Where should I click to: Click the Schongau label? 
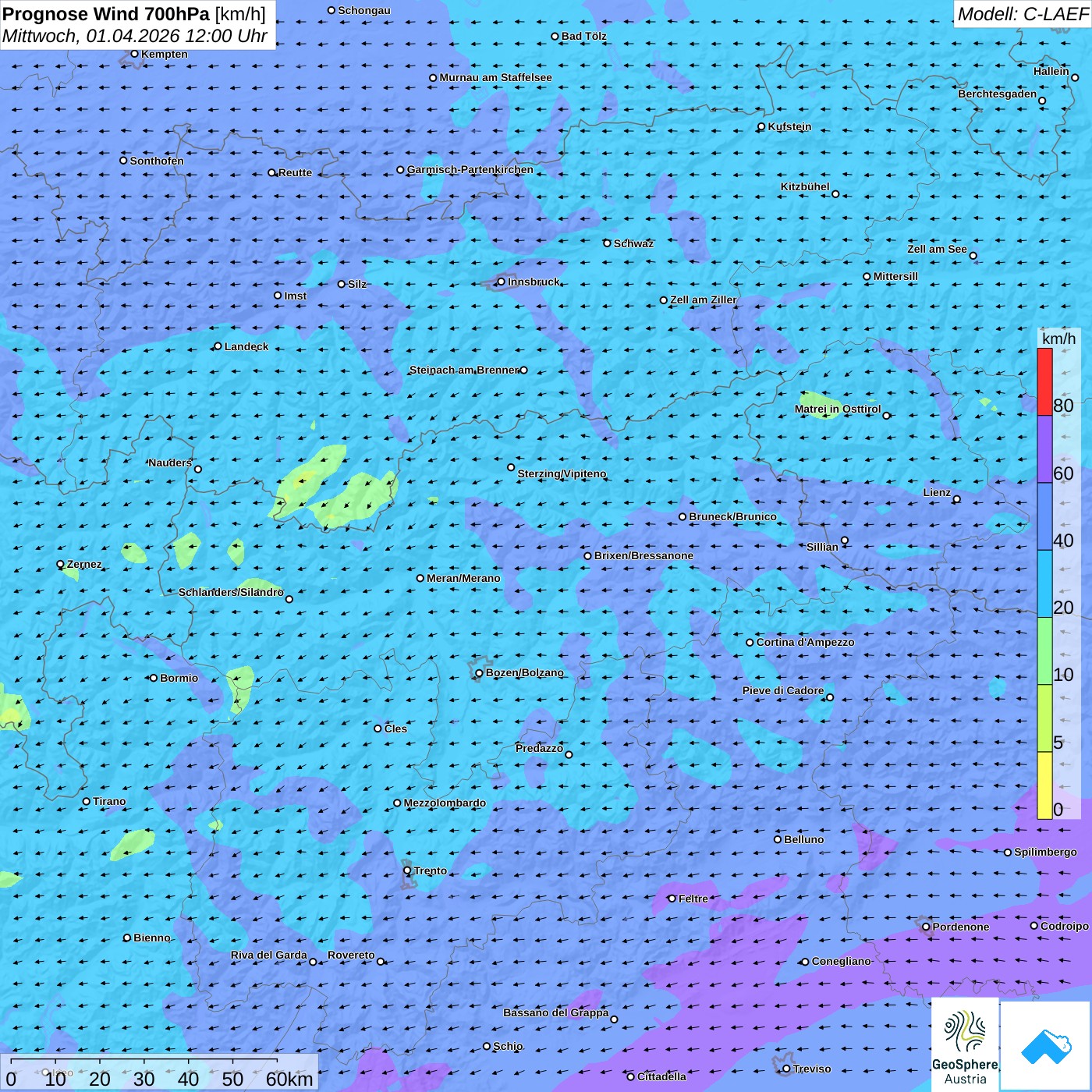[364, 10]
